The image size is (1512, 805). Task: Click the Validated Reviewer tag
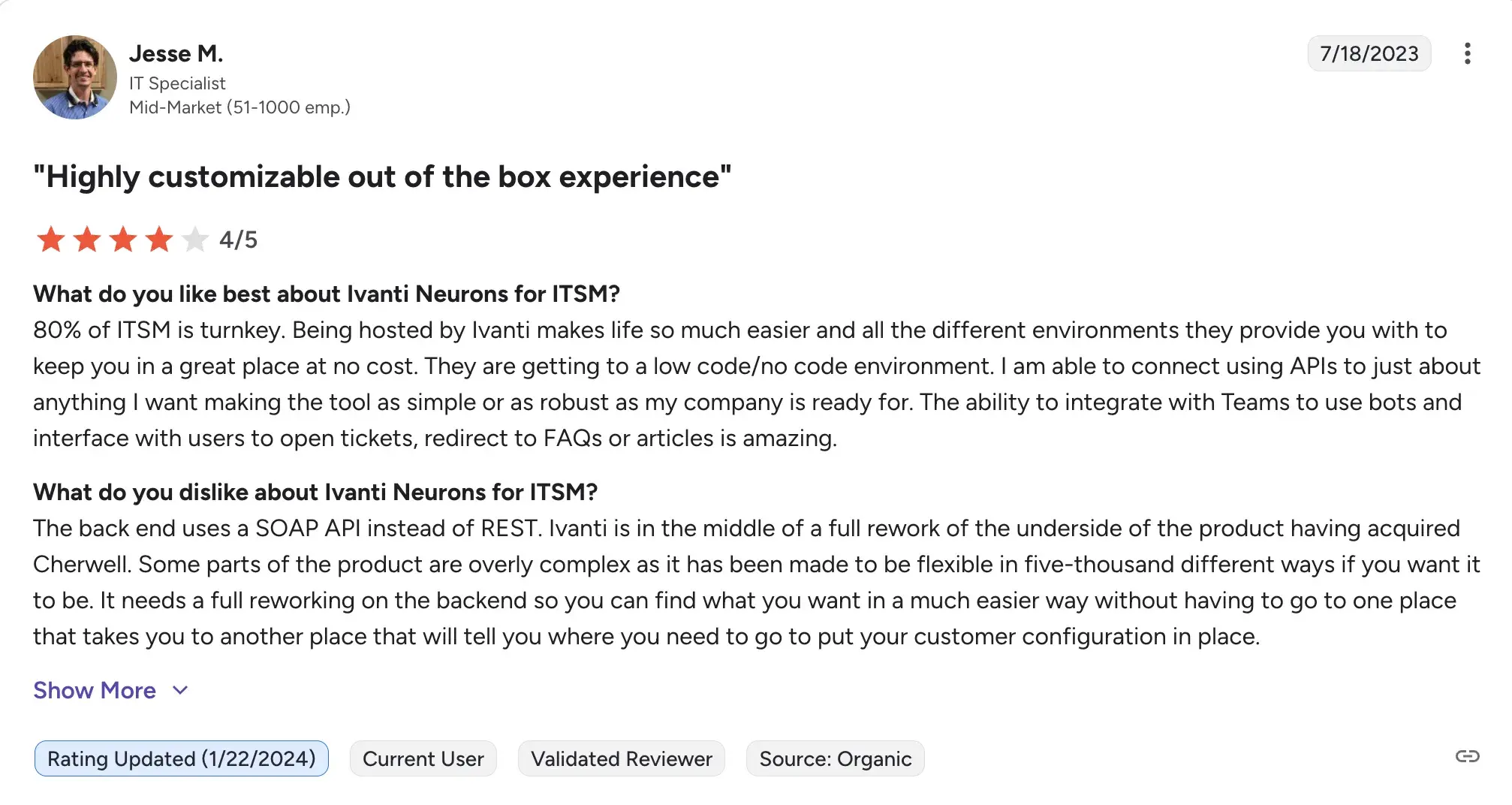tap(621, 758)
